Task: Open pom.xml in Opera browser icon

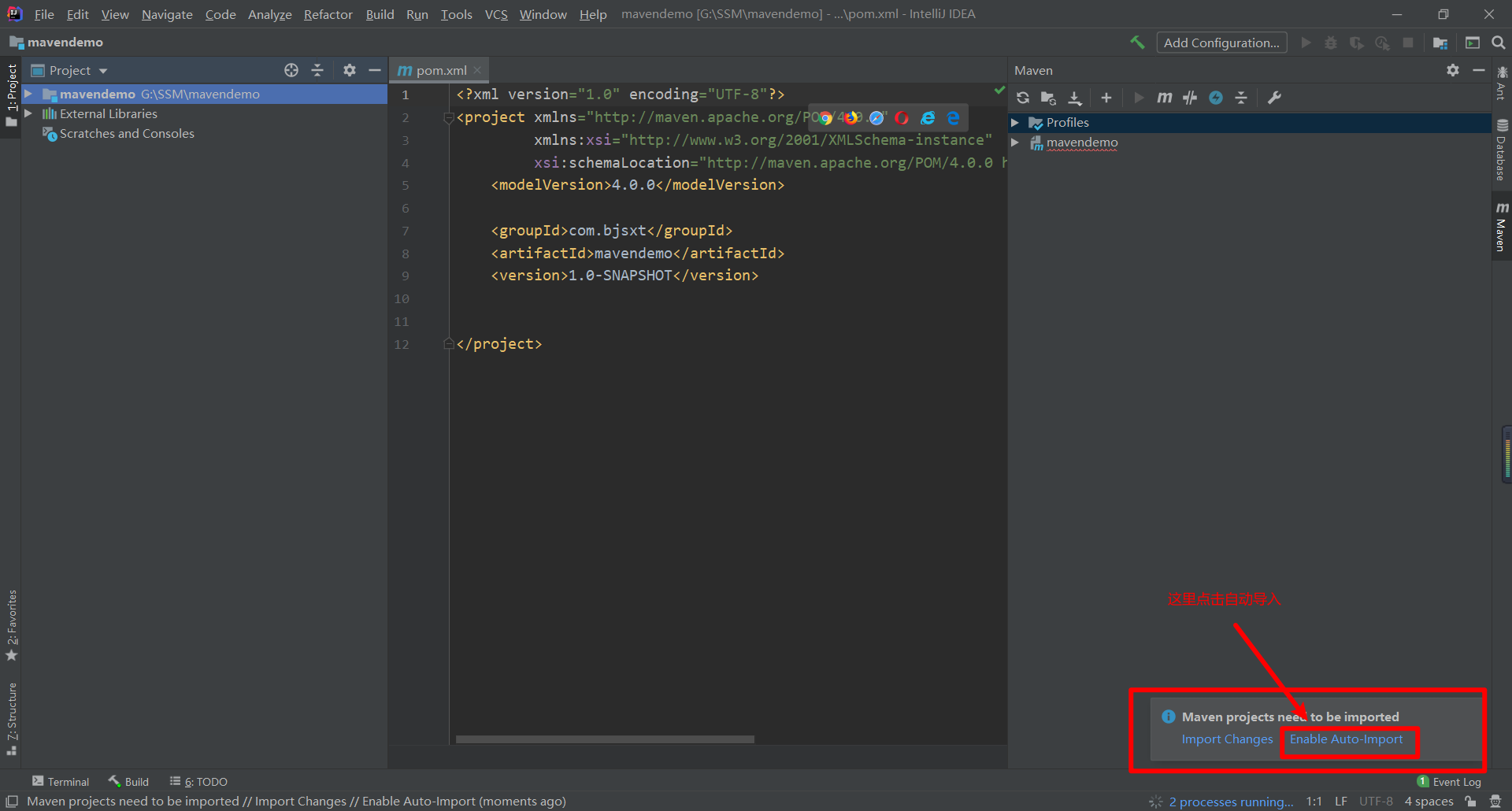Action: point(902,118)
